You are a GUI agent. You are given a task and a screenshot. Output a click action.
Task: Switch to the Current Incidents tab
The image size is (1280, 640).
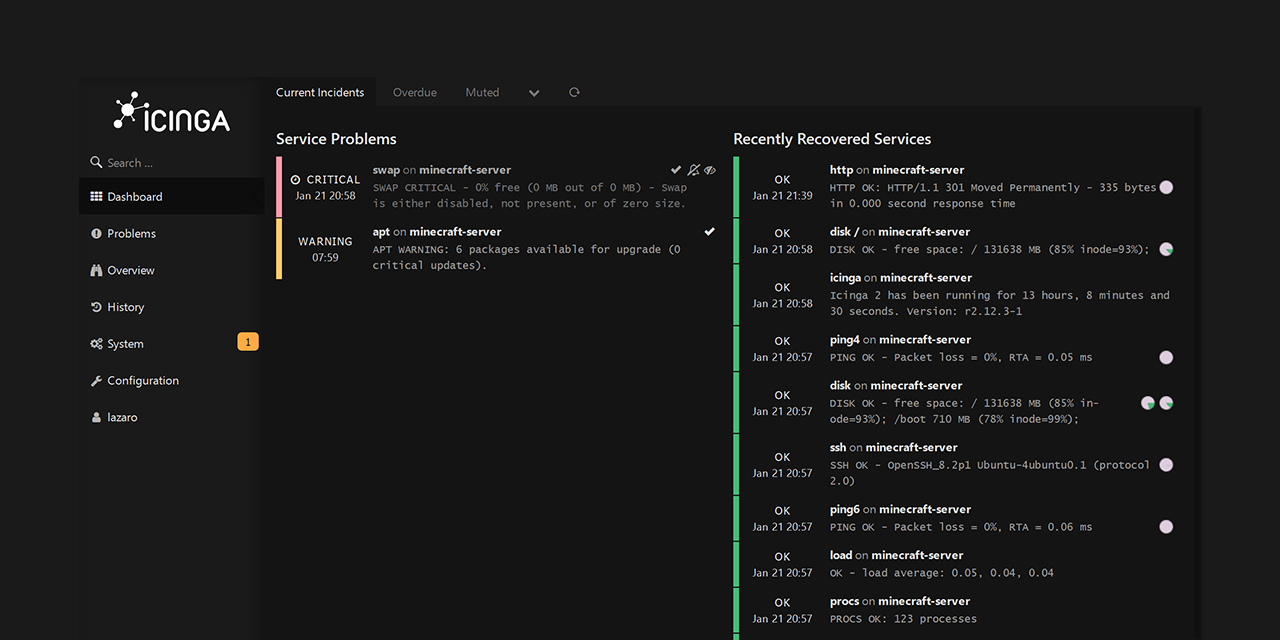(x=320, y=92)
